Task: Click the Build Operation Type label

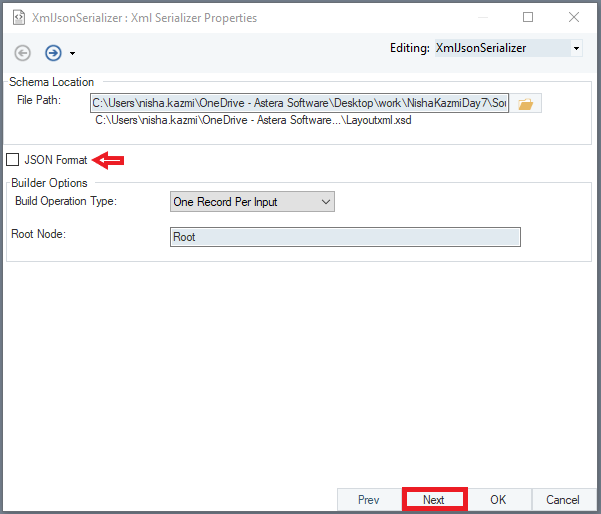Action: point(66,202)
